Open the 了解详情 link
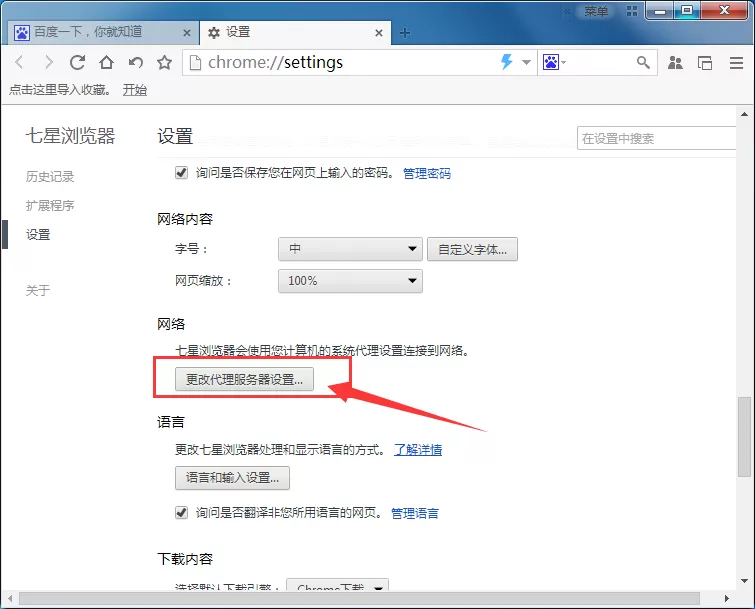 (x=418, y=450)
